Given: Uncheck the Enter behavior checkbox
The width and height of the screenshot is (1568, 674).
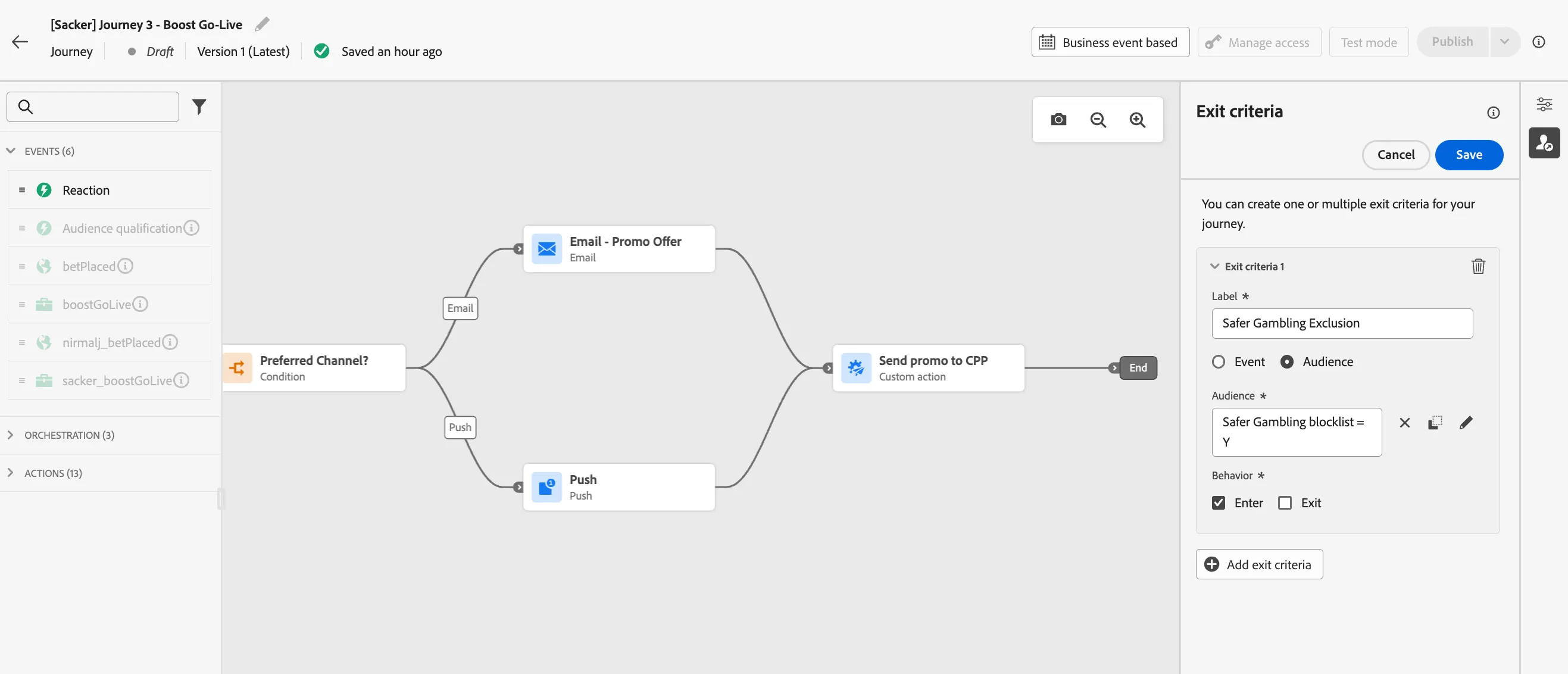Looking at the screenshot, I should coord(1218,503).
